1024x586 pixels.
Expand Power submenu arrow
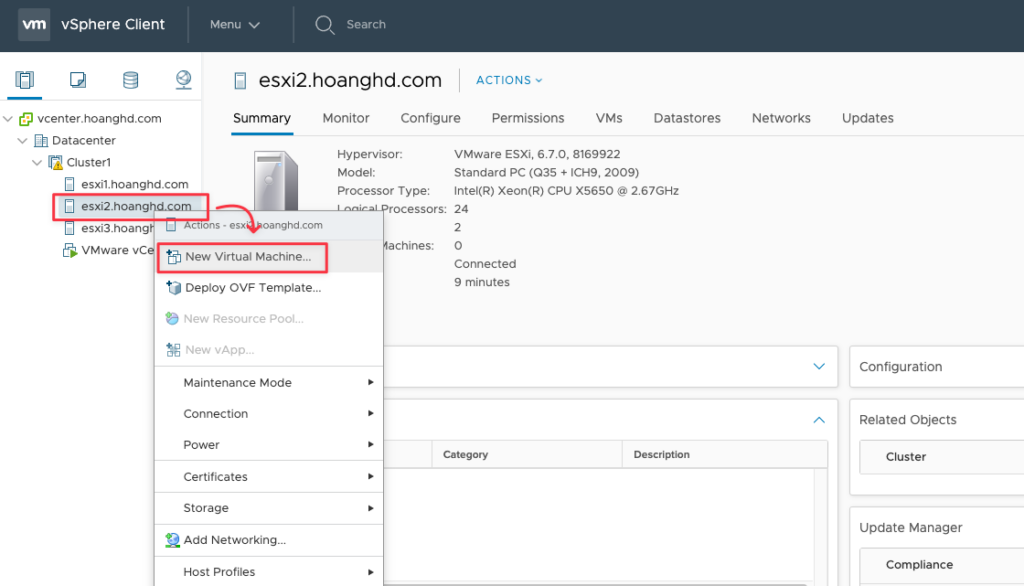[x=370, y=445]
